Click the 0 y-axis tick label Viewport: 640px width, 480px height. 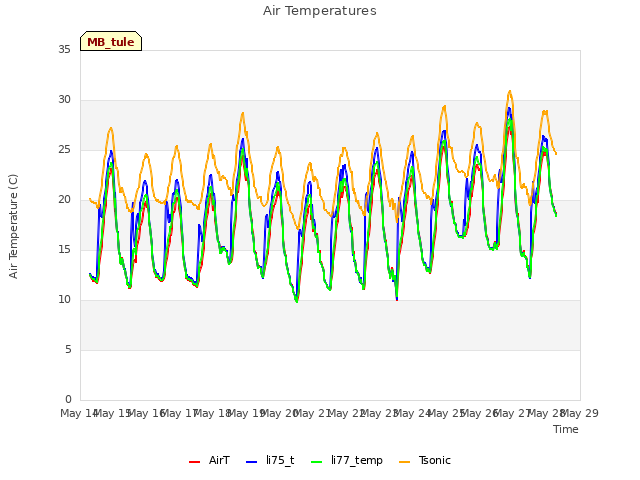click(x=68, y=400)
